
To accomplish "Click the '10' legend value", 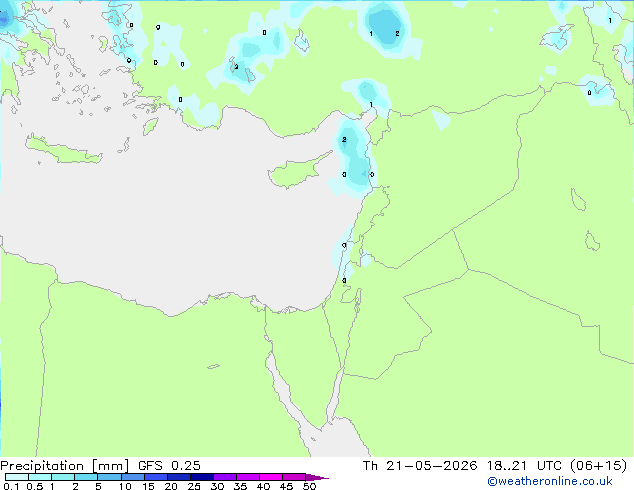I will (x=125, y=486).
